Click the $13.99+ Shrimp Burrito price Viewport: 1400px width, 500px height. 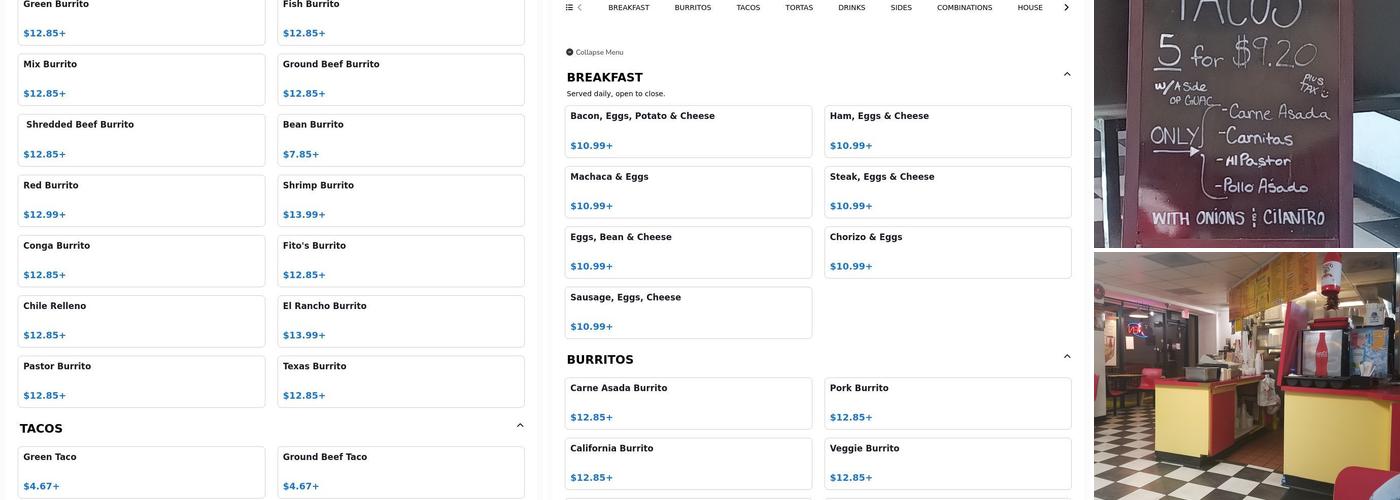304,215
